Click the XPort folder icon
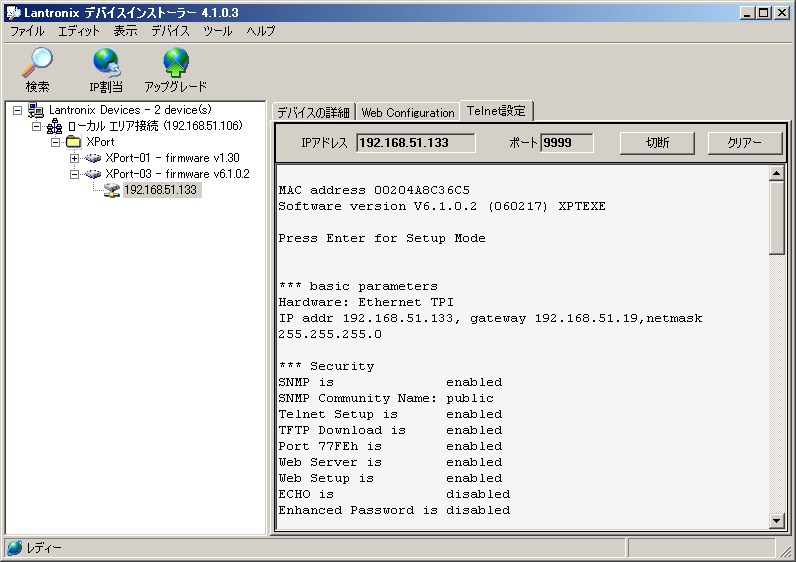The image size is (796, 562). (x=74, y=142)
